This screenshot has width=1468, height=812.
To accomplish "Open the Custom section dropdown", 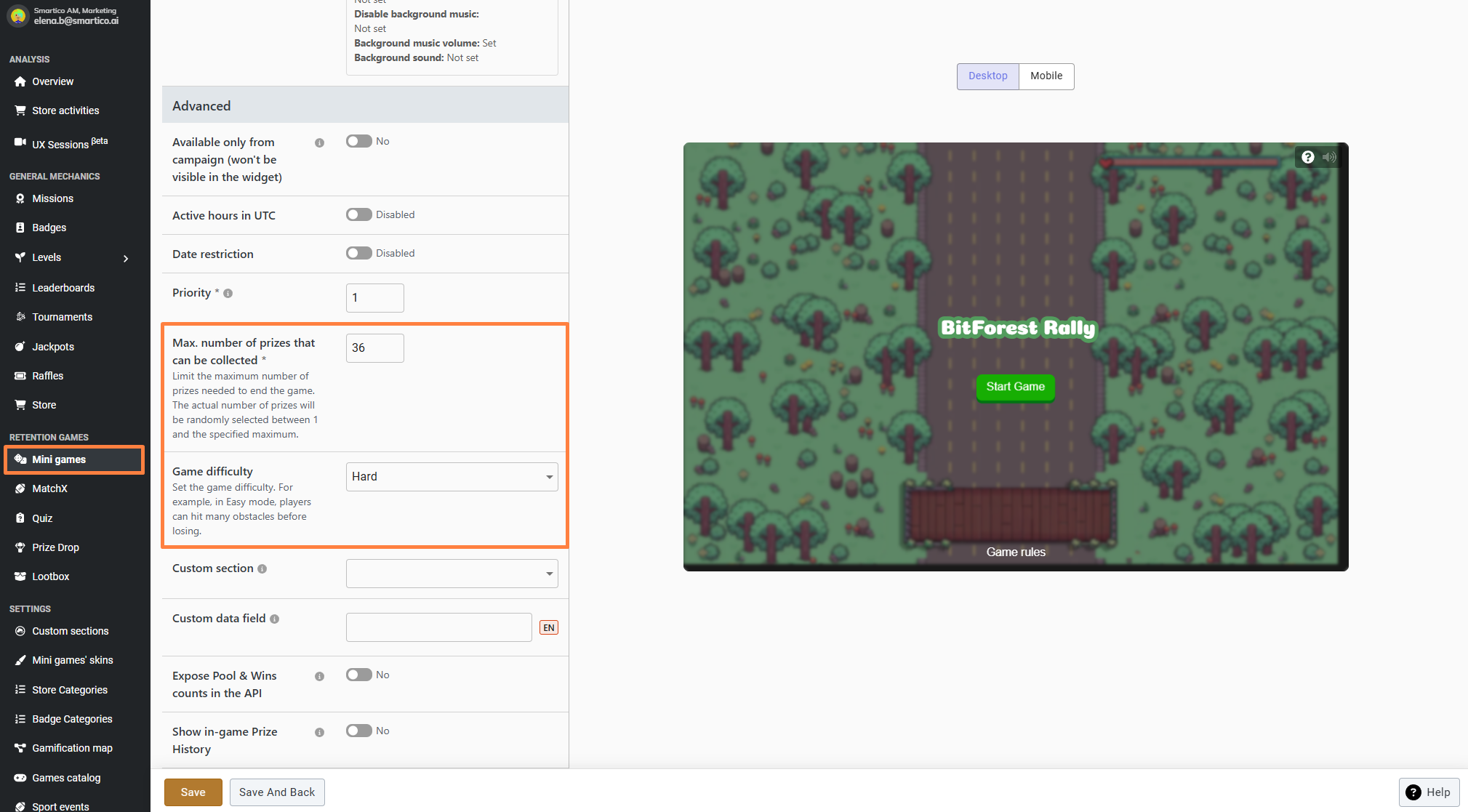I will pyautogui.click(x=452, y=574).
